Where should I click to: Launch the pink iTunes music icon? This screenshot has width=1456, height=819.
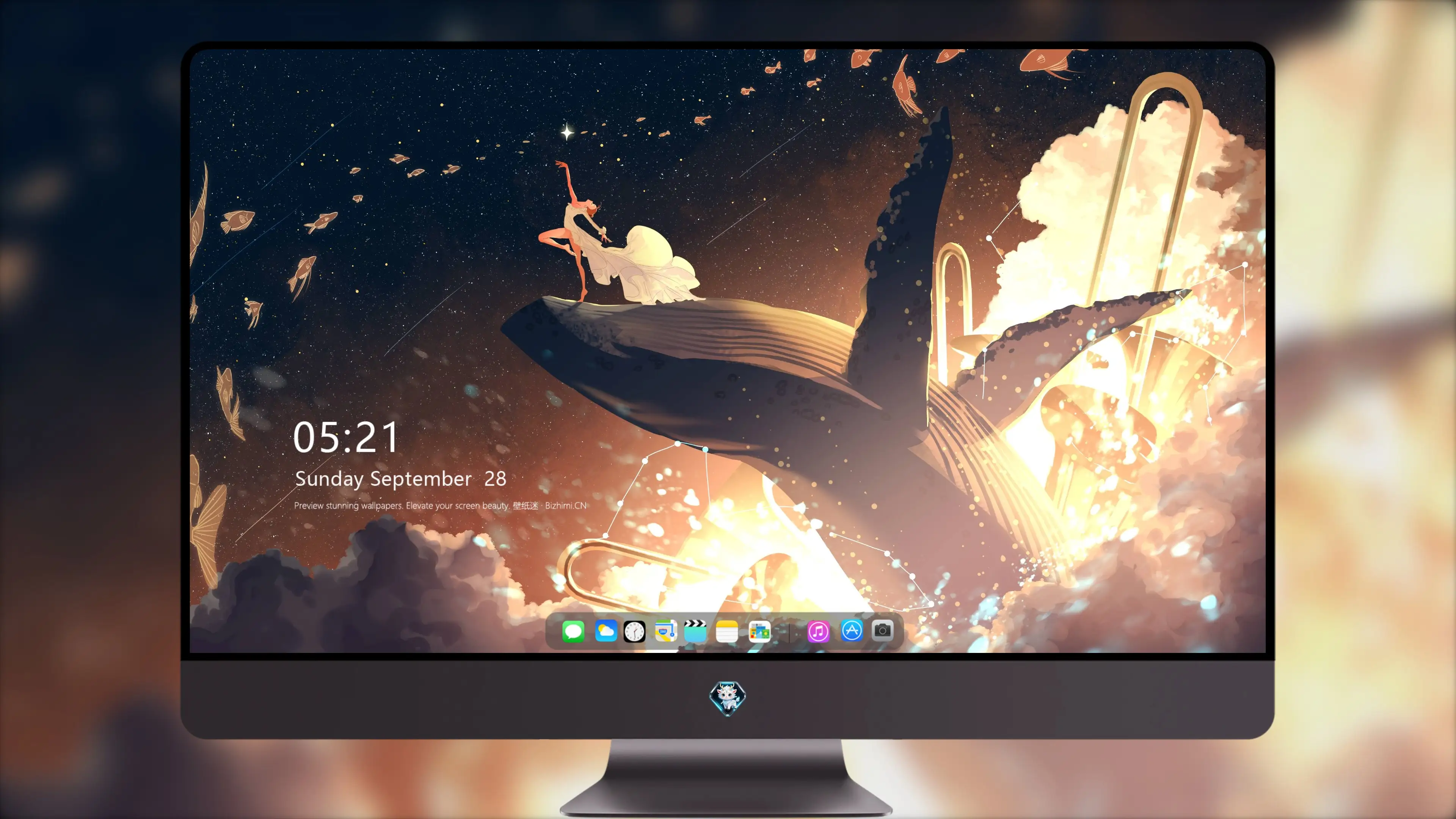click(x=818, y=631)
